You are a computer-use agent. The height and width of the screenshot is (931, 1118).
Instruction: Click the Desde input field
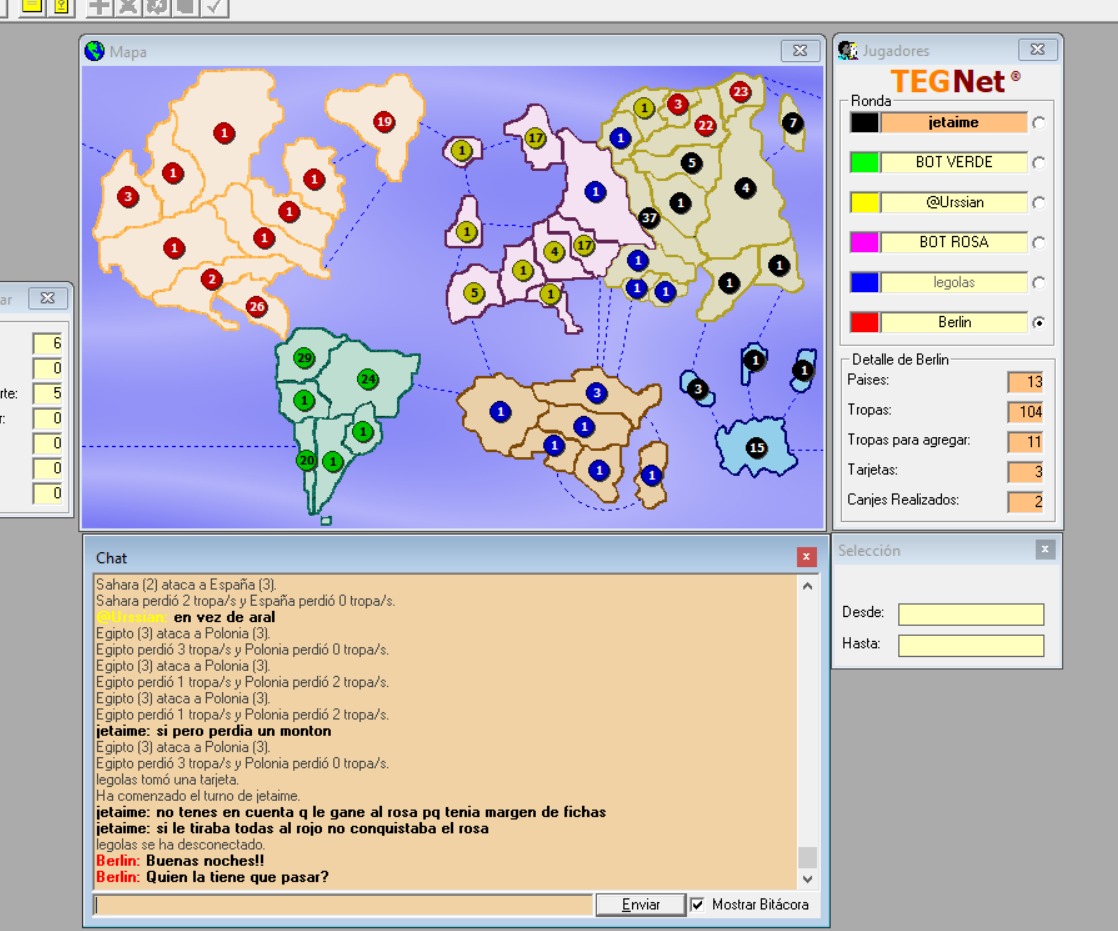pos(971,614)
